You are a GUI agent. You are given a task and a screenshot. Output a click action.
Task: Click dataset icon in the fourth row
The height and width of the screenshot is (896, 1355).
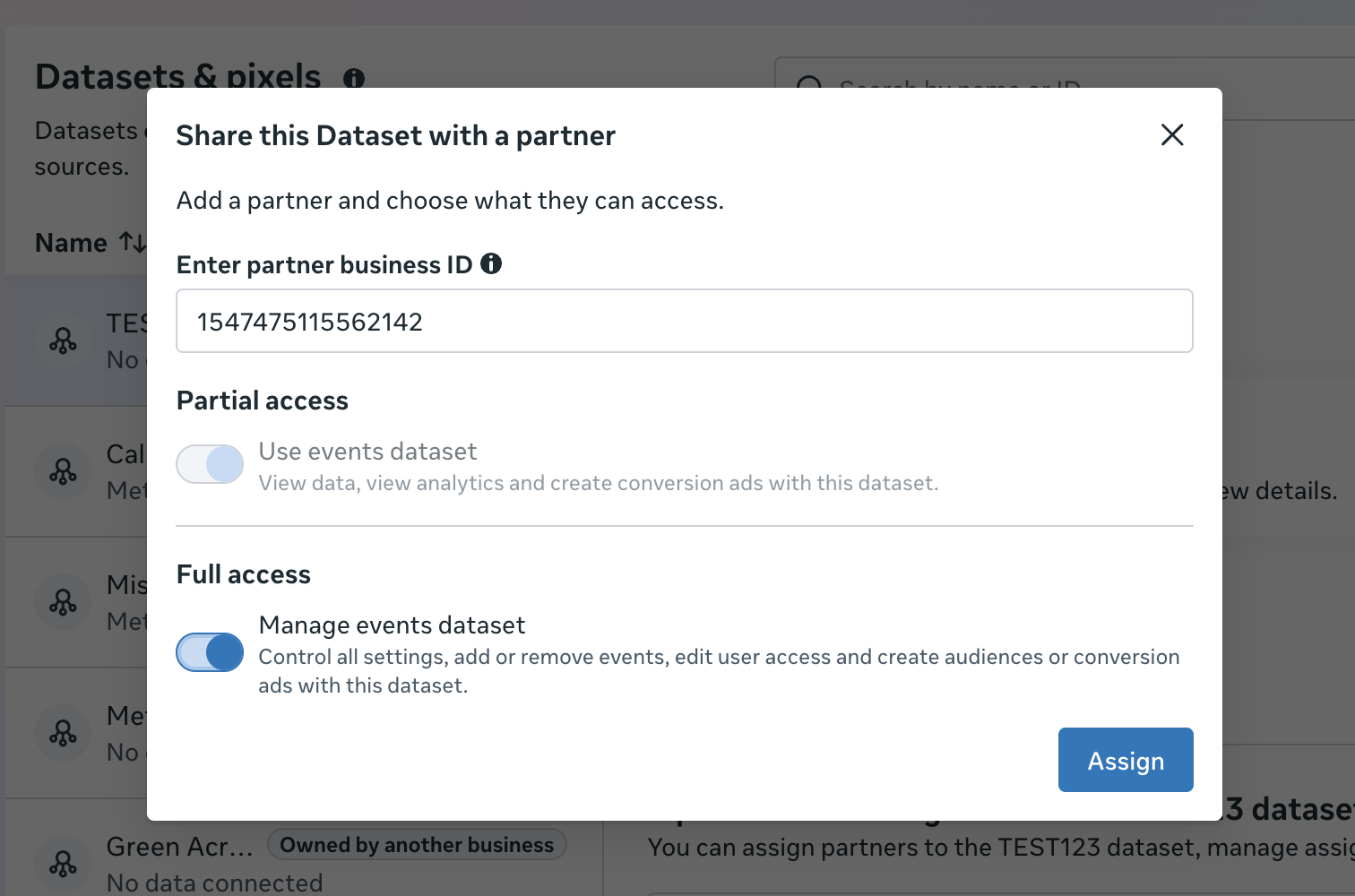coord(63,733)
